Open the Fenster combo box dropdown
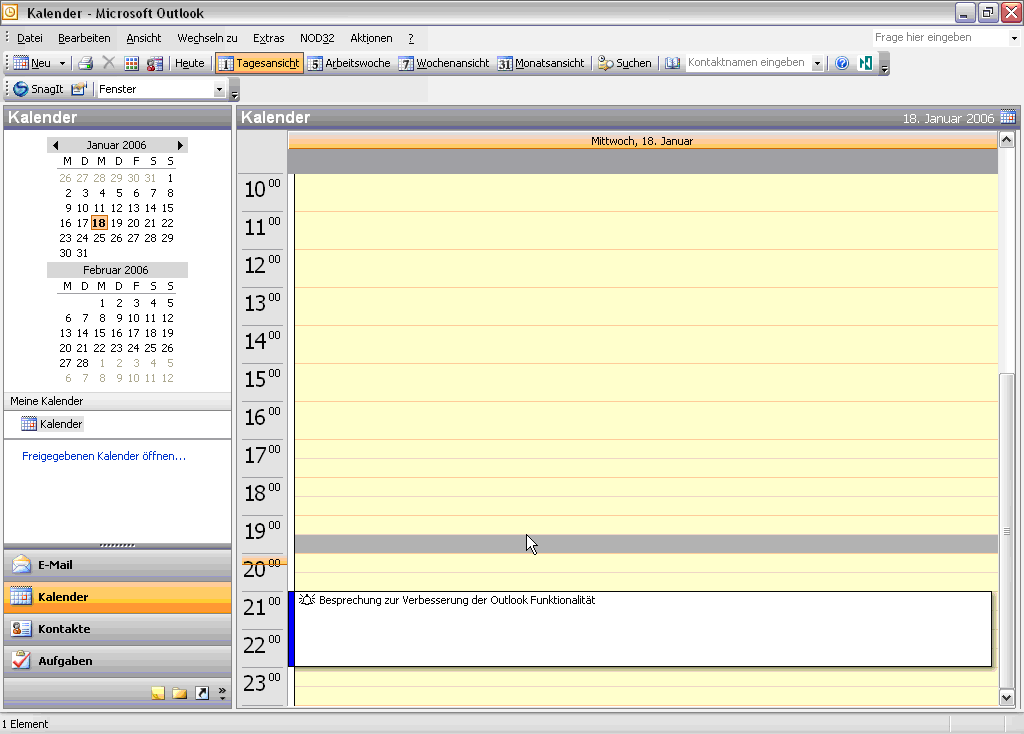The height and width of the screenshot is (734, 1024). (x=219, y=89)
